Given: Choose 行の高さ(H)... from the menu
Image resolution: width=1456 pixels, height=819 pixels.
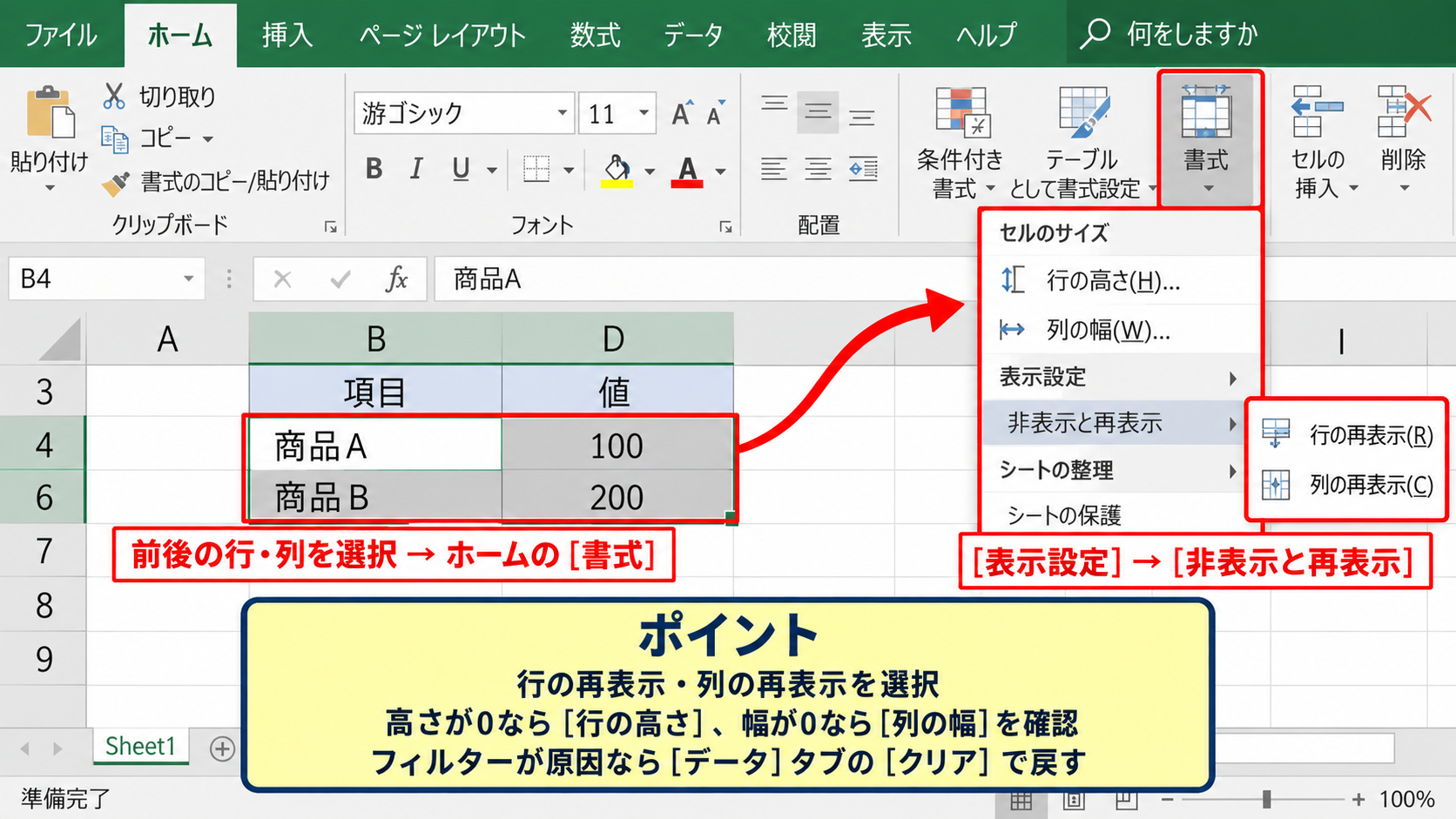Looking at the screenshot, I should tap(1121, 280).
